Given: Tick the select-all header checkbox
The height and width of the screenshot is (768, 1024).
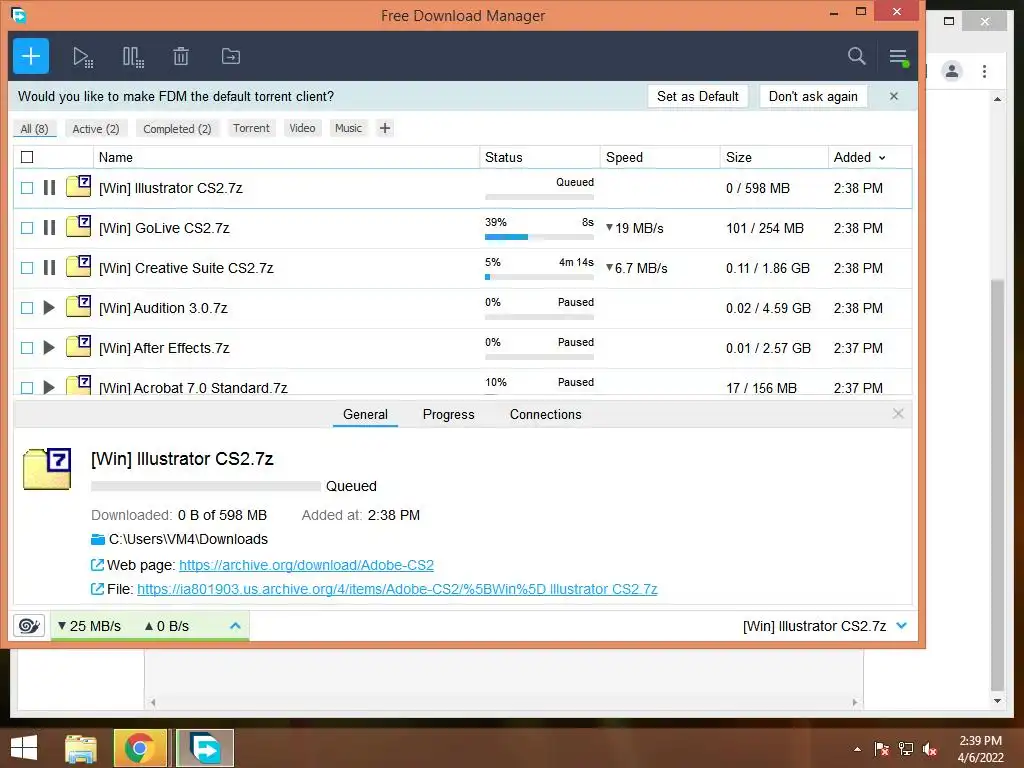Looking at the screenshot, I should pyautogui.click(x=27, y=157).
